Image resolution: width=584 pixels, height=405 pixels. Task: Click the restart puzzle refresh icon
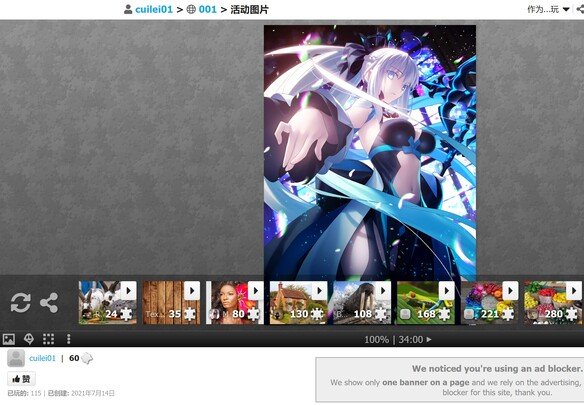tap(20, 302)
